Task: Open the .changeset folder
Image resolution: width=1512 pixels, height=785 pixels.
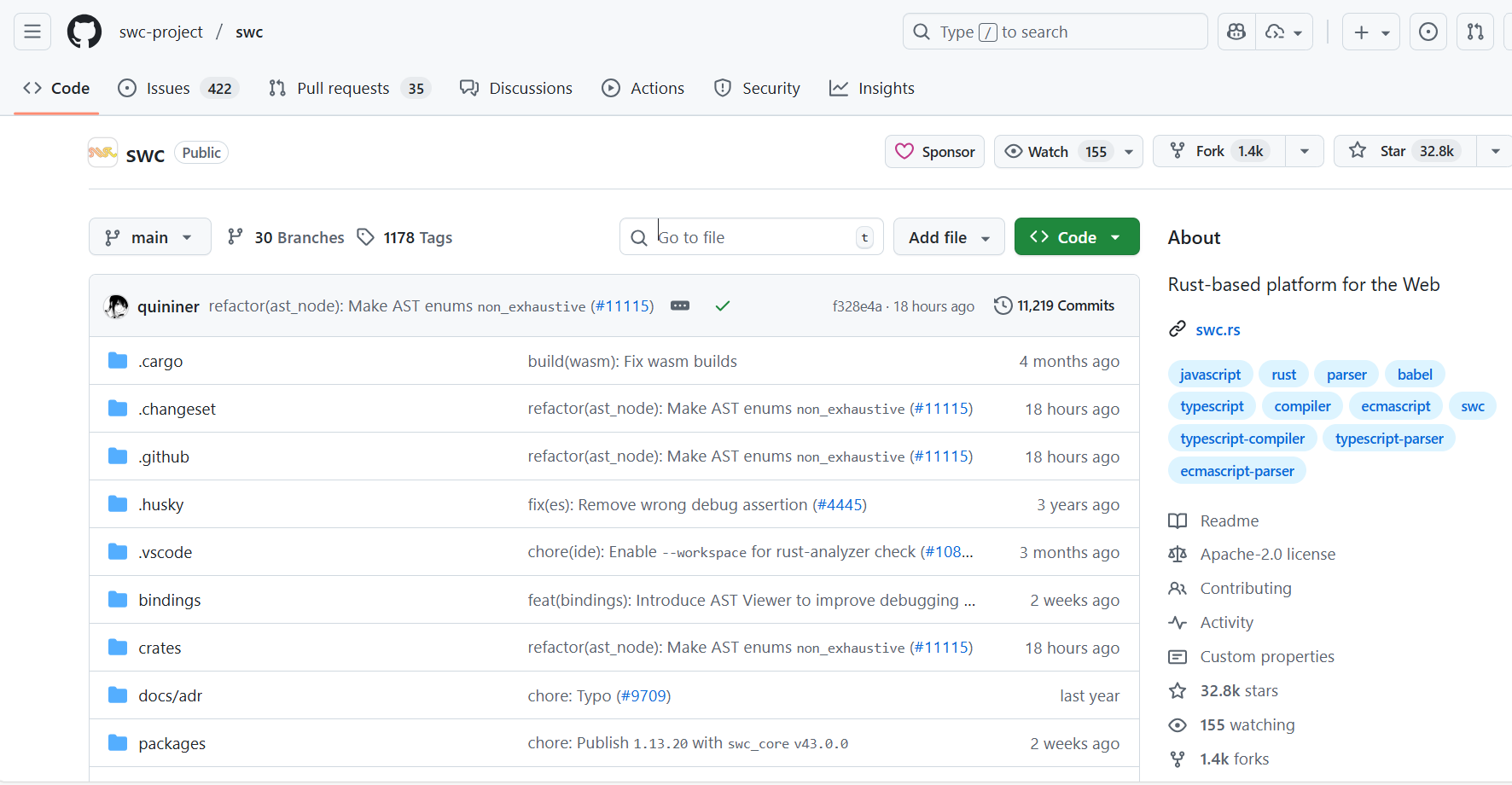Action: click(177, 409)
